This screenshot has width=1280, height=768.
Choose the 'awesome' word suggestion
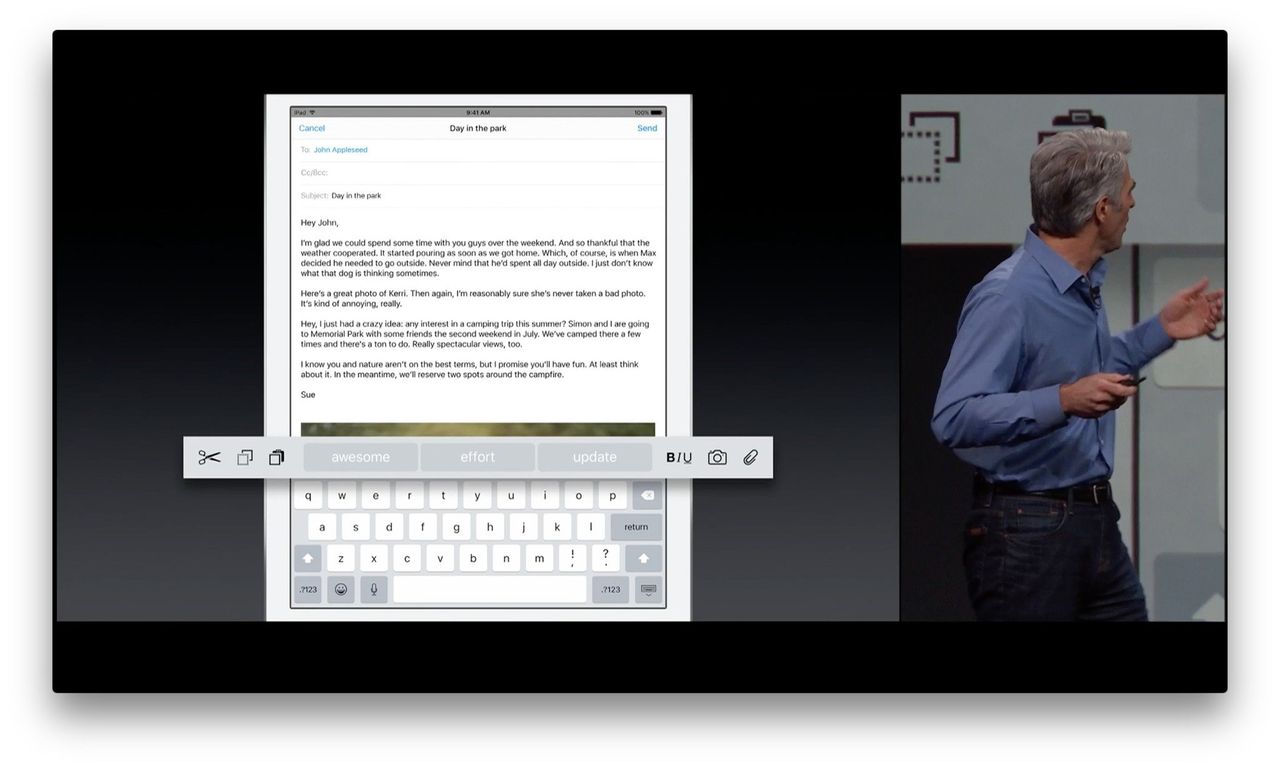click(x=361, y=457)
